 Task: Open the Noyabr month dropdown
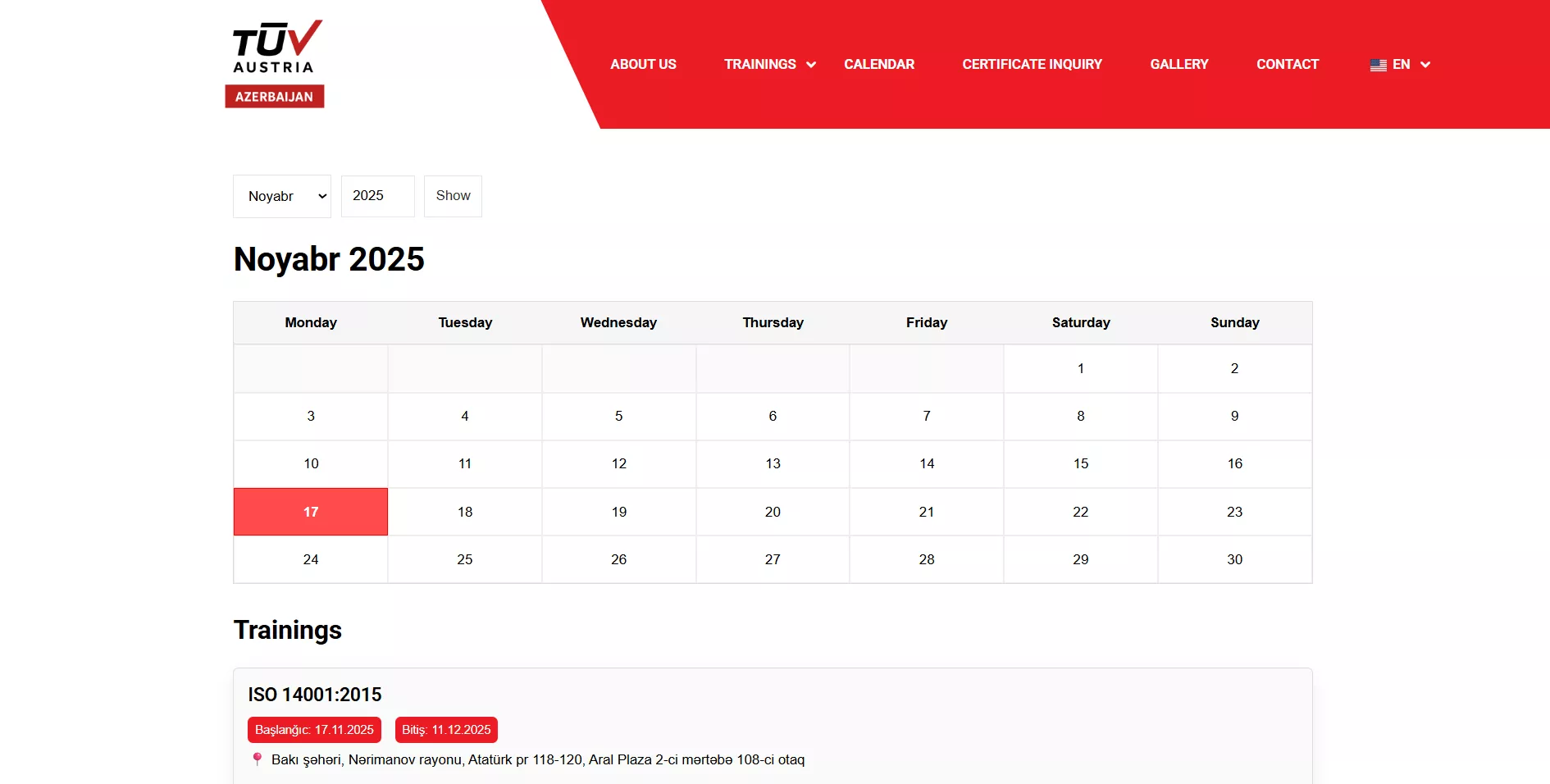point(281,196)
